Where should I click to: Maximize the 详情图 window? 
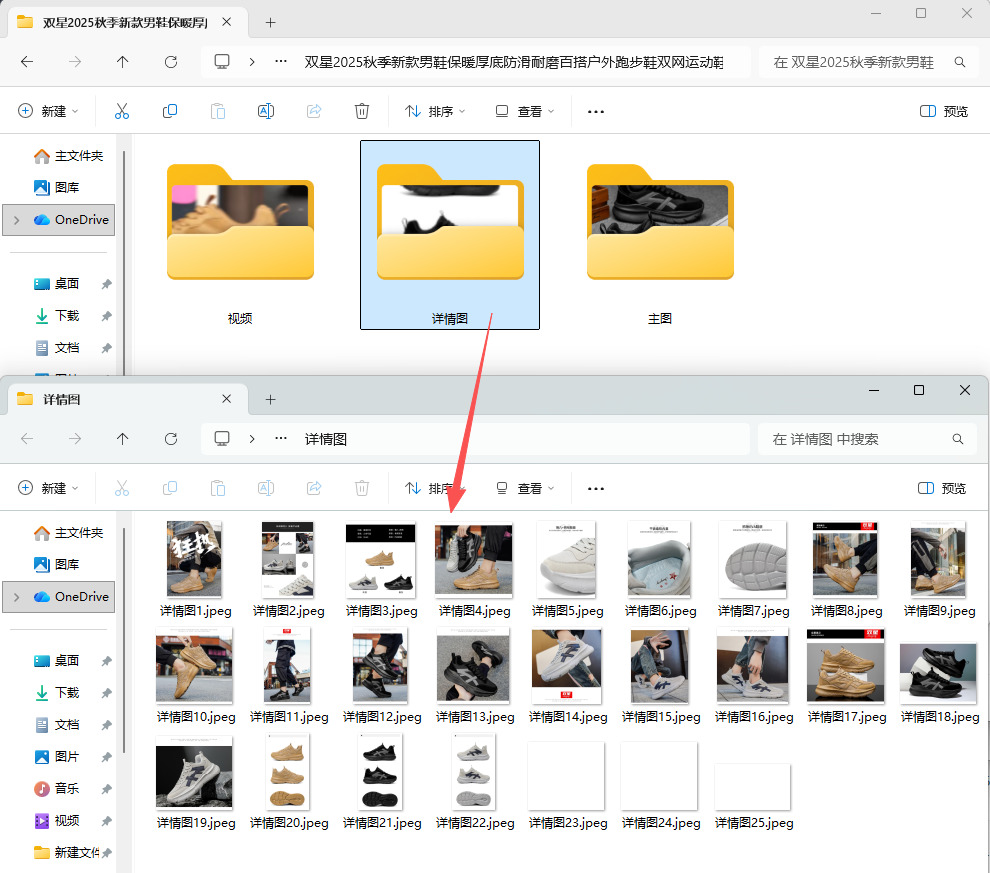(x=919, y=390)
